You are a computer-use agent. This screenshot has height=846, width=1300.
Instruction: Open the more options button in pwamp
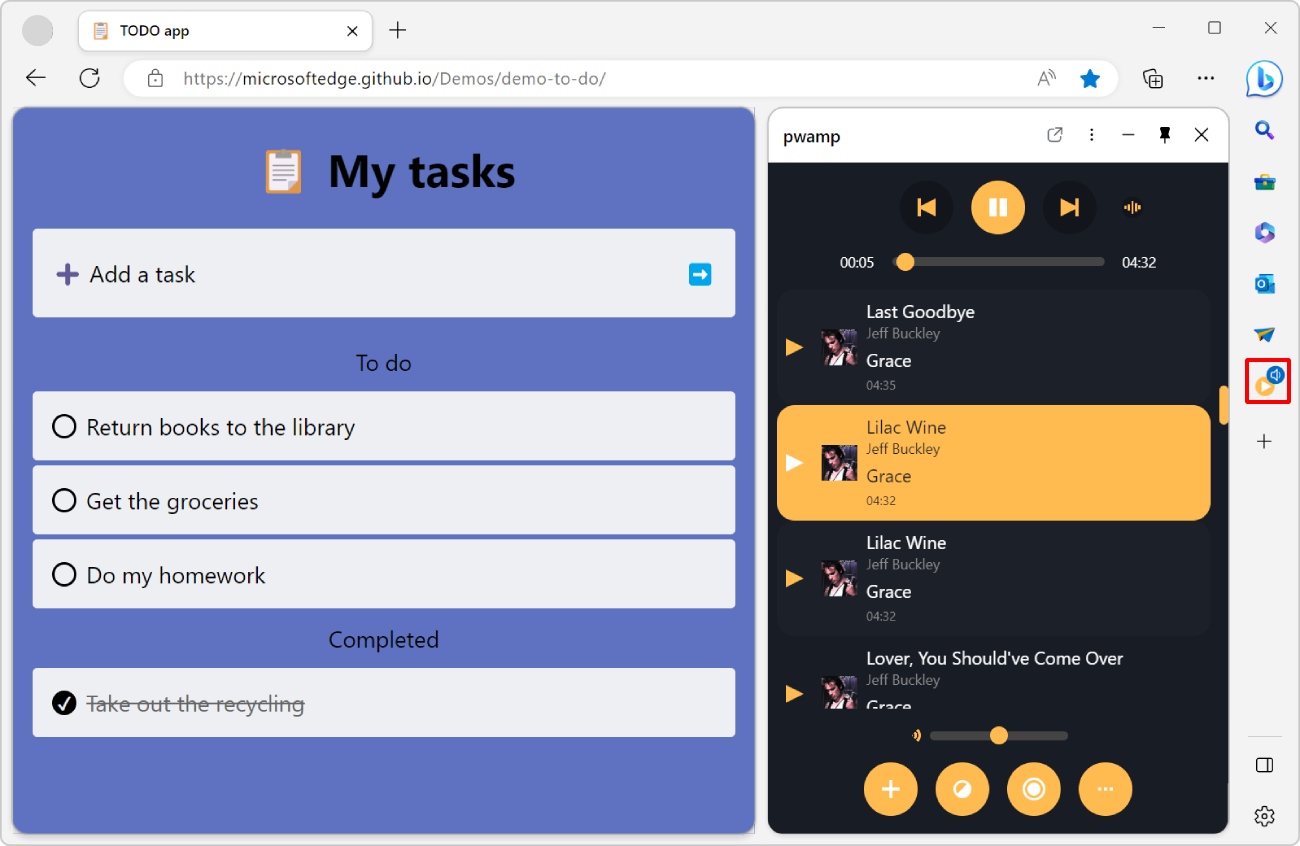pyautogui.click(x=1105, y=789)
